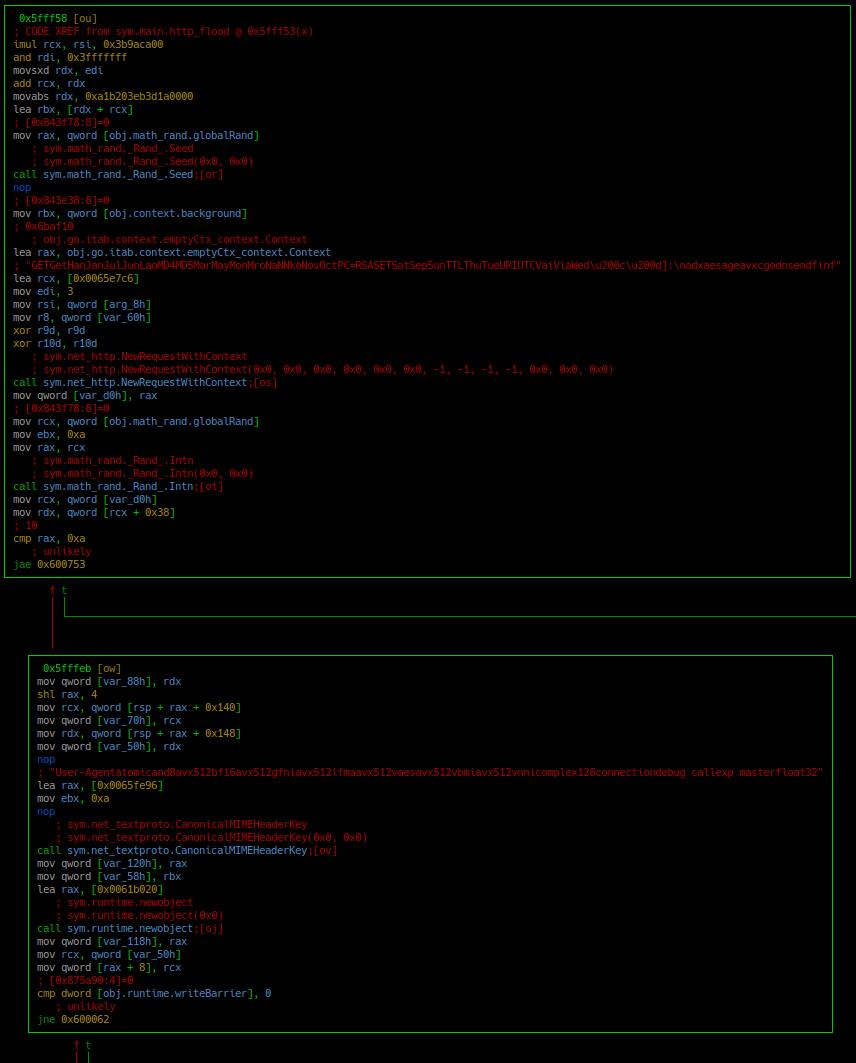Viewport: 856px width, 1063px height.
Task: Follow the call to sym.net_textproto.CanonicalMIMEHeaderKey
Action: tap(187, 851)
